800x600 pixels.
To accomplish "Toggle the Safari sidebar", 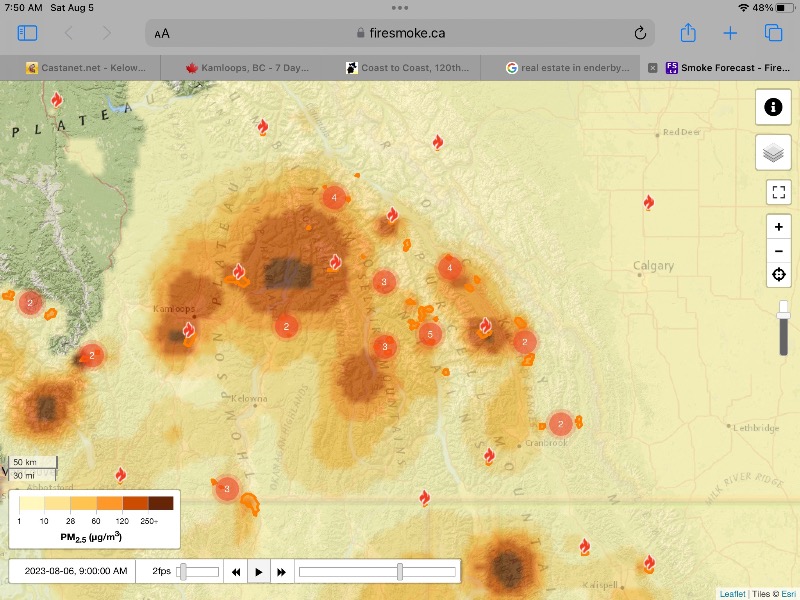I will point(27,33).
